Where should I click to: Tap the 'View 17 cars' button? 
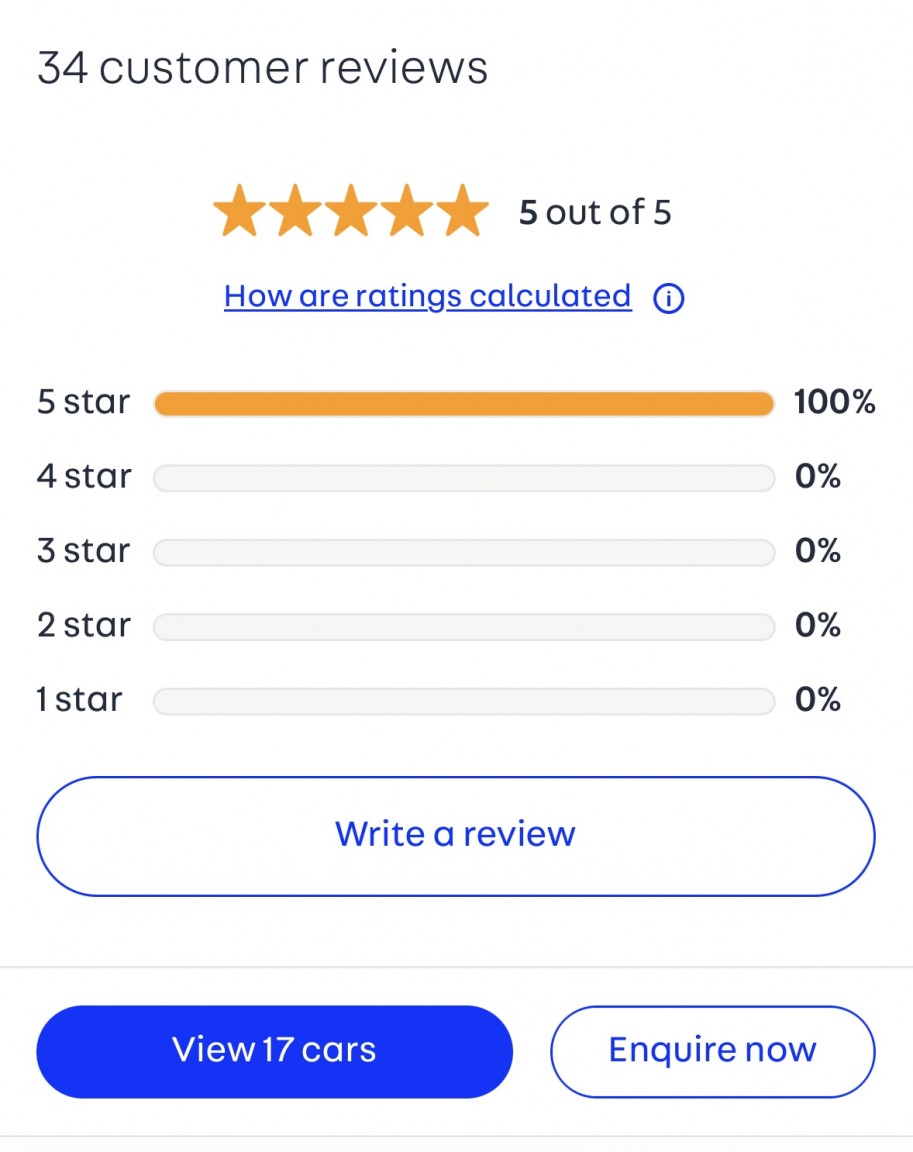[x=274, y=1050]
